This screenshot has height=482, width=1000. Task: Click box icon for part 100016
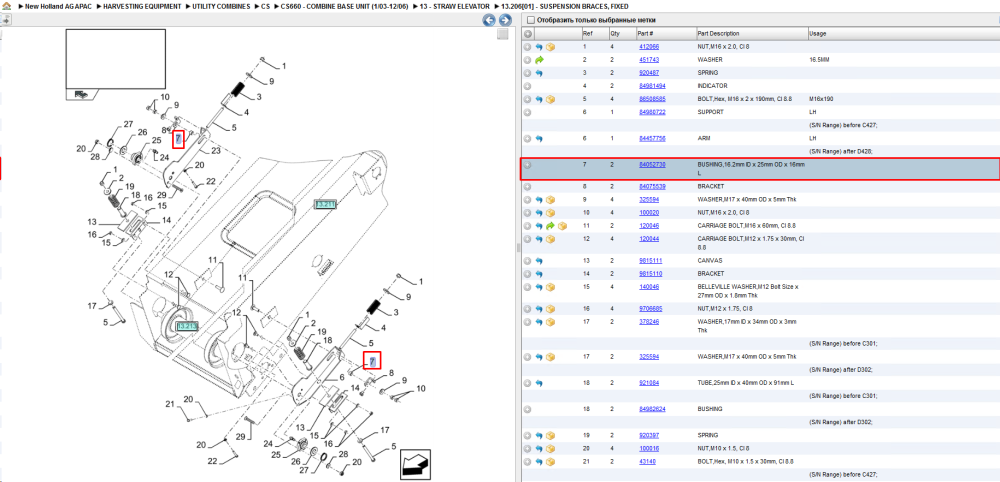550,448
